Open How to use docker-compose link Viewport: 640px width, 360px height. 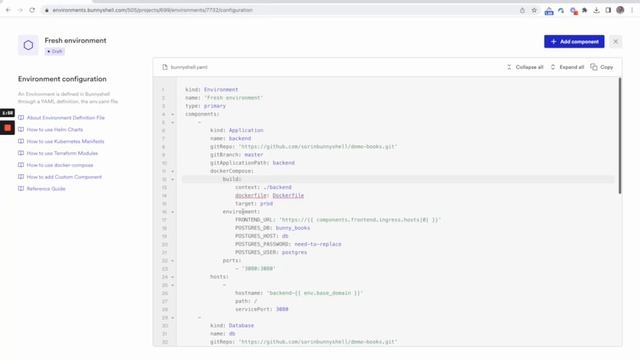pos(60,165)
